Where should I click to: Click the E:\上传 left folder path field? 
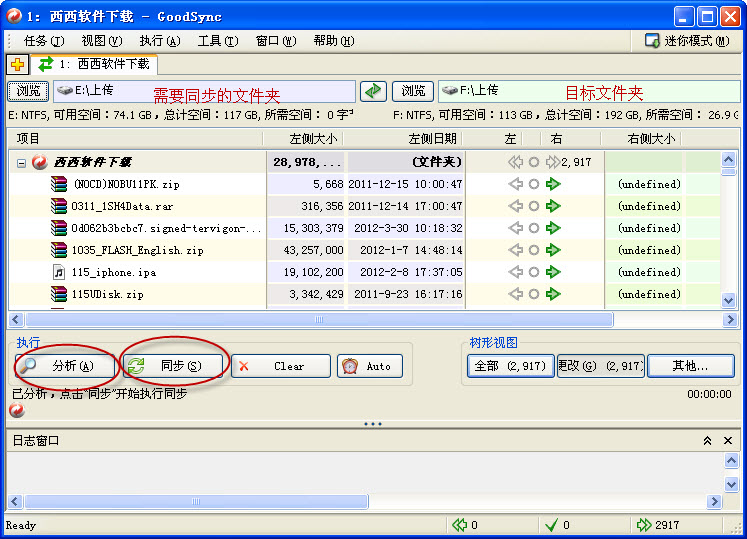(204, 92)
